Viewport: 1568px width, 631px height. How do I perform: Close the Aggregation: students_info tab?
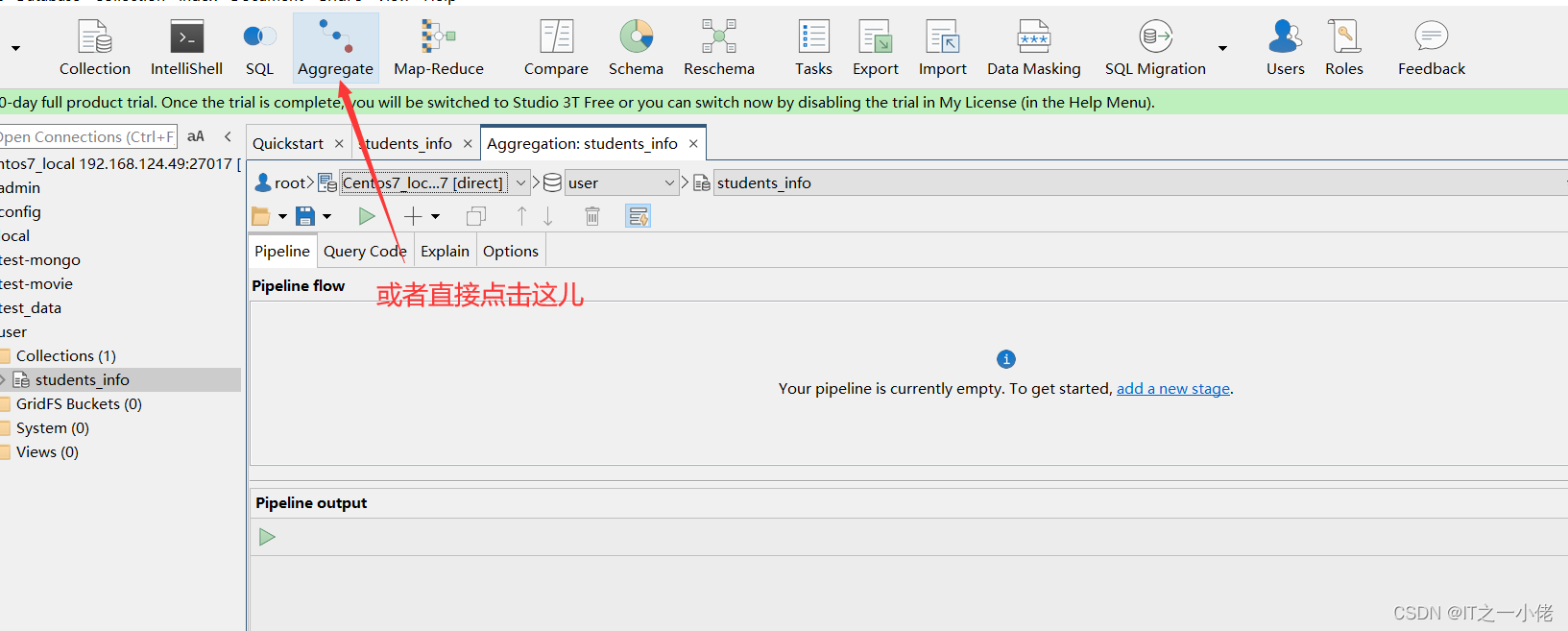pos(693,144)
